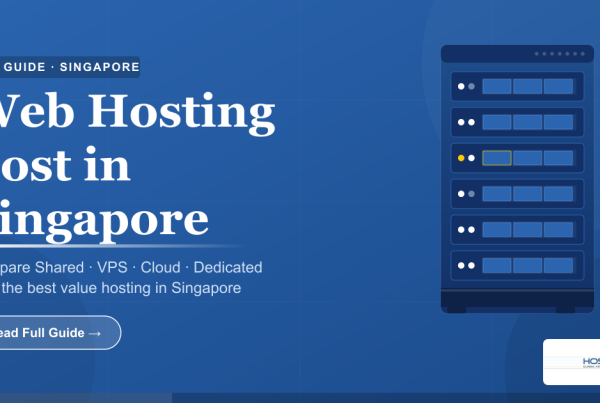Screen dimensions: 600x403
Task: Click the server rack illustration
Action: pyautogui.click(x=517, y=179)
